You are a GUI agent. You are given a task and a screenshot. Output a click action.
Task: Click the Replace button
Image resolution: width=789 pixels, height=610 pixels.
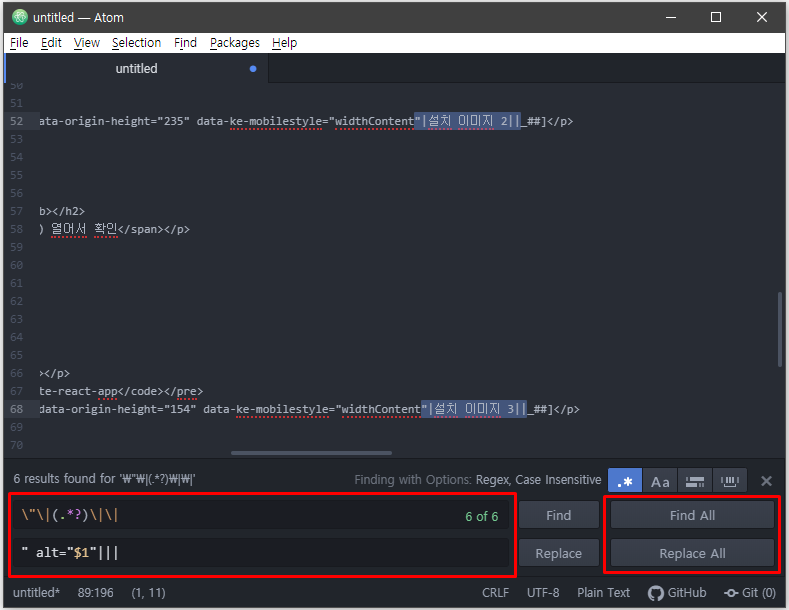559,554
